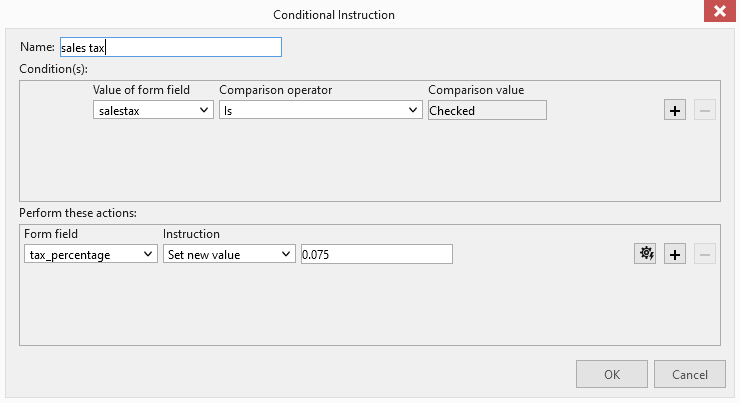Click the 'Comparison value' column label
Viewport: 740px width, 403px height.
tap(476, 90)
